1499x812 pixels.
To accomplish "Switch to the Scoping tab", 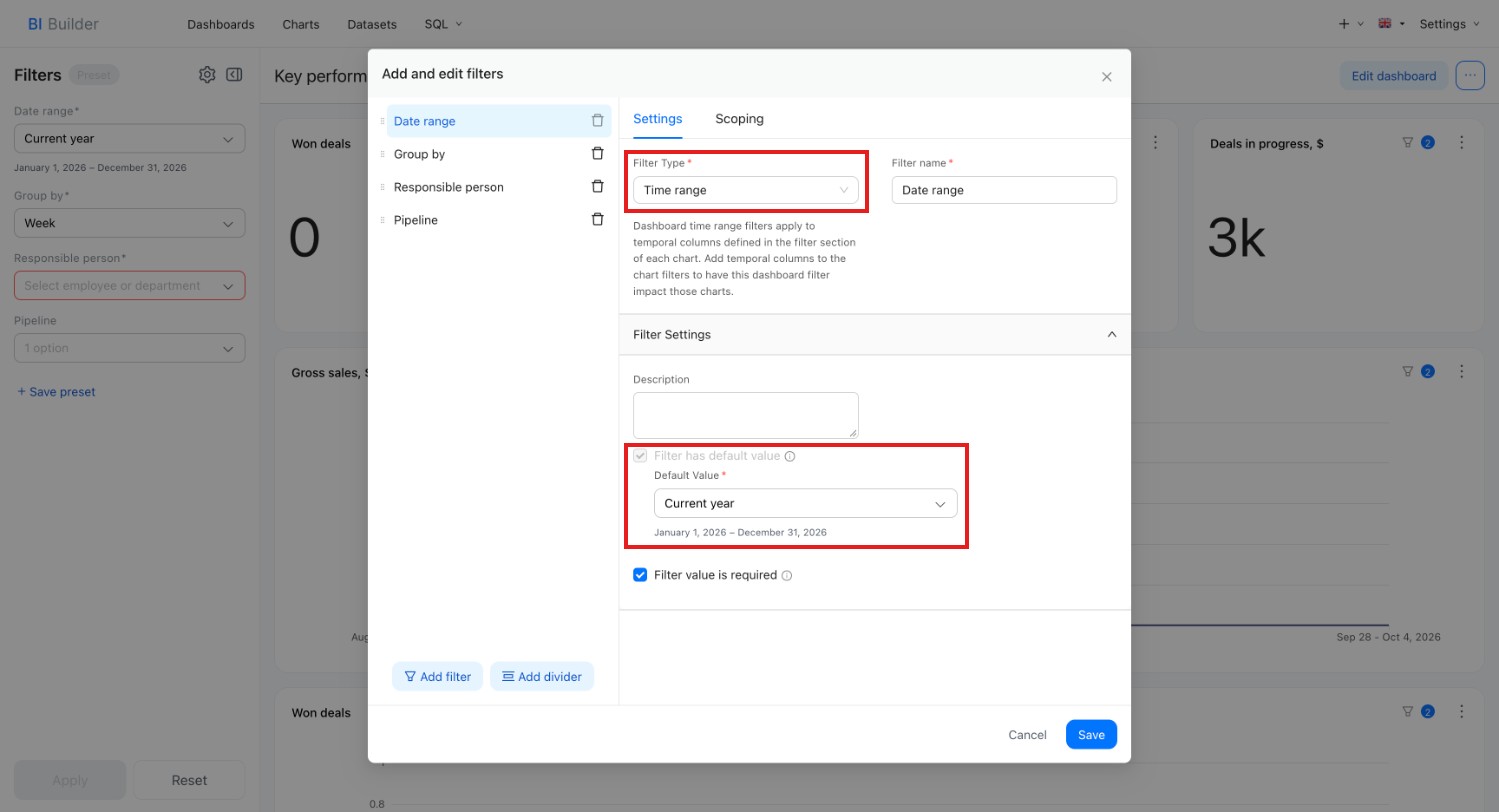I will click(x=739, y=119).
